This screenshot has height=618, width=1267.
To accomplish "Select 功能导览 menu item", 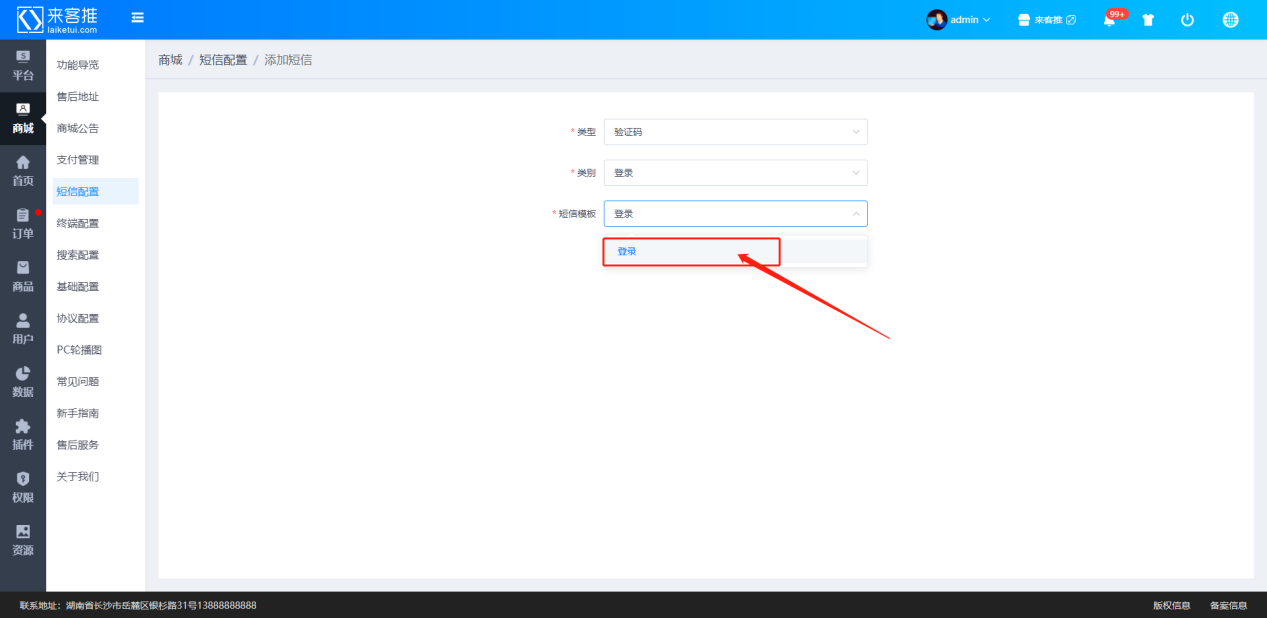I will [95, 65].
